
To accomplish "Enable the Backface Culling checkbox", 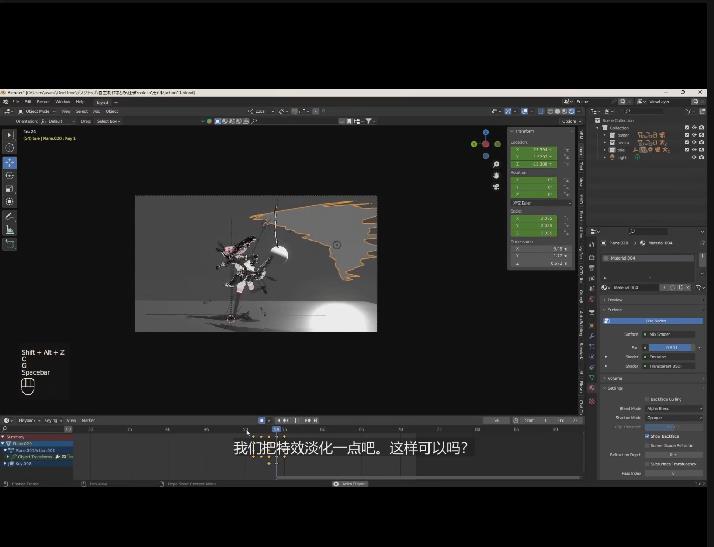I will pos(647,398).
